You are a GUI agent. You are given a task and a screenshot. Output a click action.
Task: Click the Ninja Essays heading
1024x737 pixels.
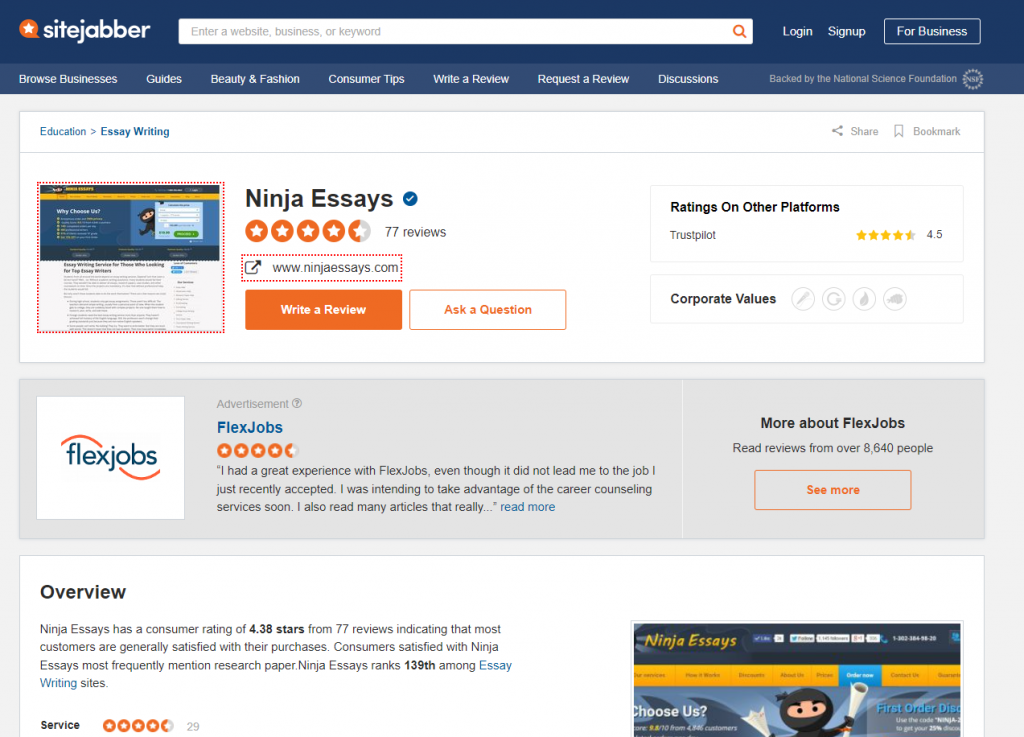(x=319, y=198)
